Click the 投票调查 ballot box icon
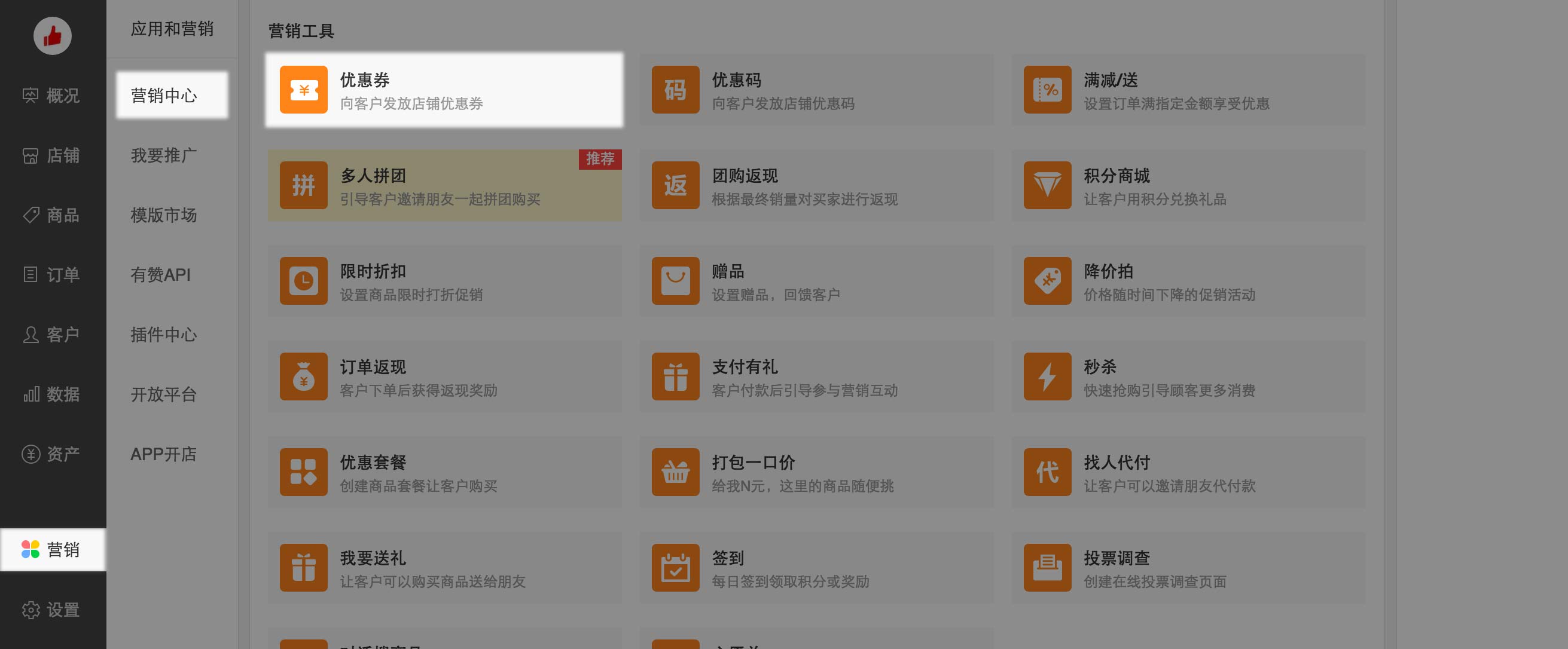1568x649 pixels. (1047, 567)
